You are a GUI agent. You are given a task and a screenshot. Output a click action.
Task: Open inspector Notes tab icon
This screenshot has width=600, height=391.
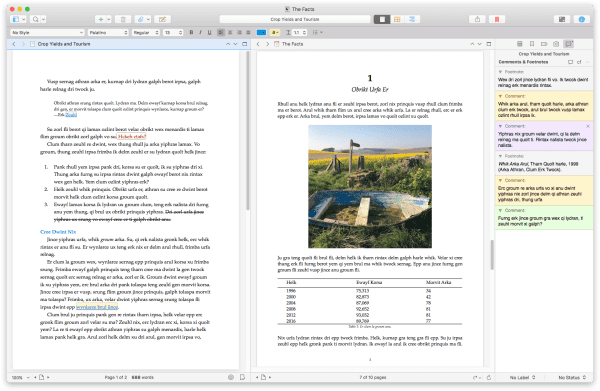point(520,44)
